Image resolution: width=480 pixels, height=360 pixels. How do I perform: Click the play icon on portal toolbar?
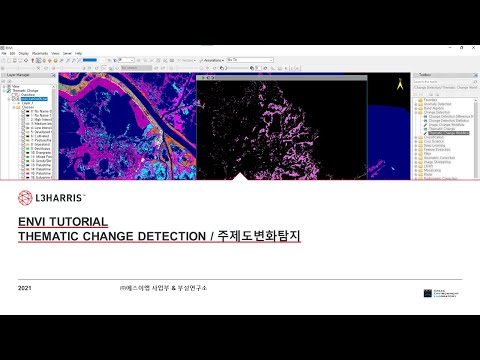(x=203, y=78)
